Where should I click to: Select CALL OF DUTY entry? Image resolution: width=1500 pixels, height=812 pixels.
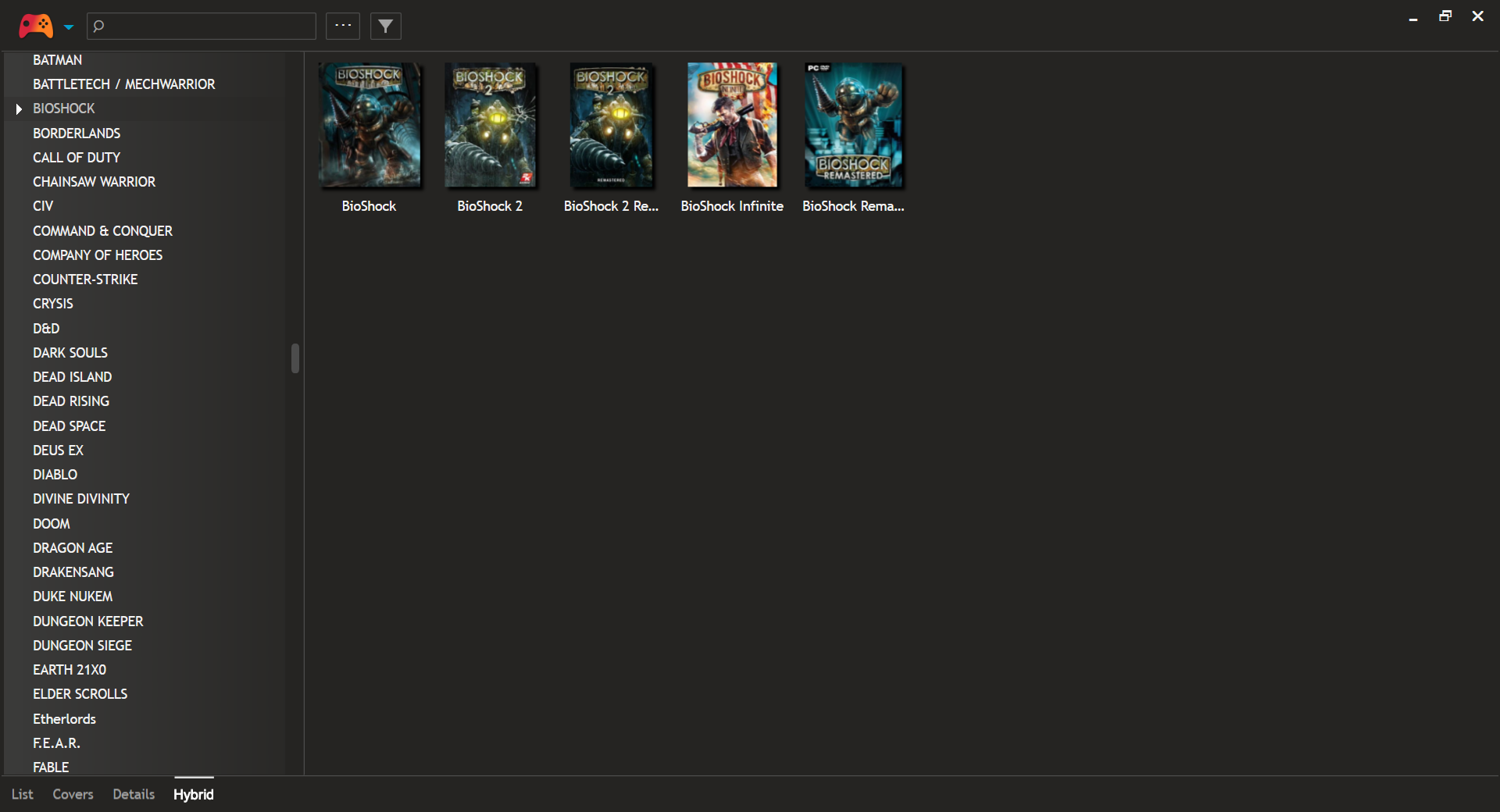77,158
